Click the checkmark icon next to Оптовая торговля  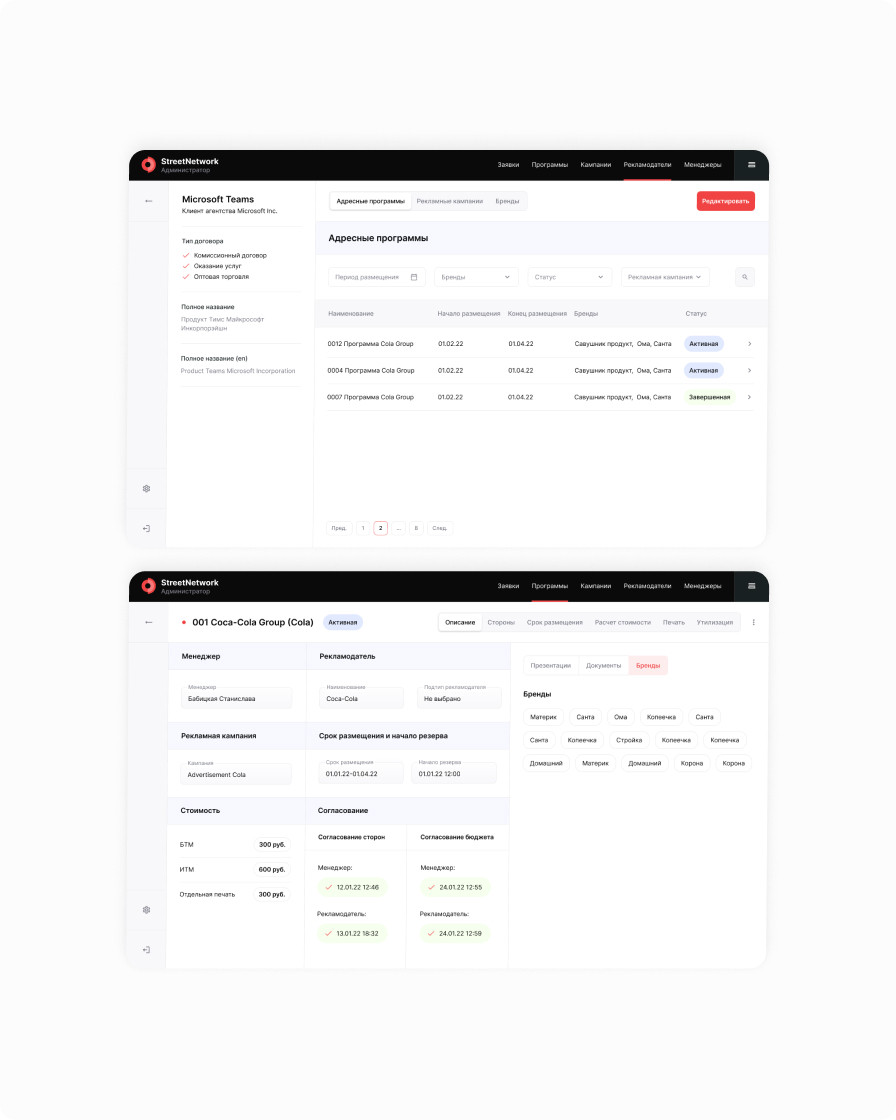click(x=186, y=277)
